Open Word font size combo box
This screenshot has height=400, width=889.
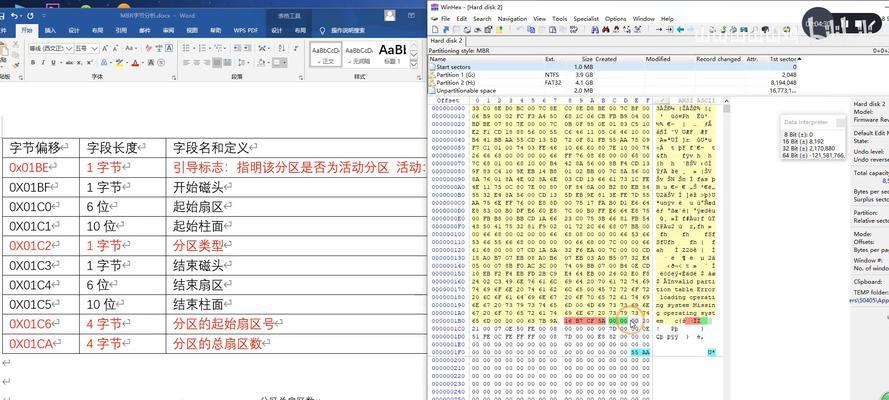[87, 48]
